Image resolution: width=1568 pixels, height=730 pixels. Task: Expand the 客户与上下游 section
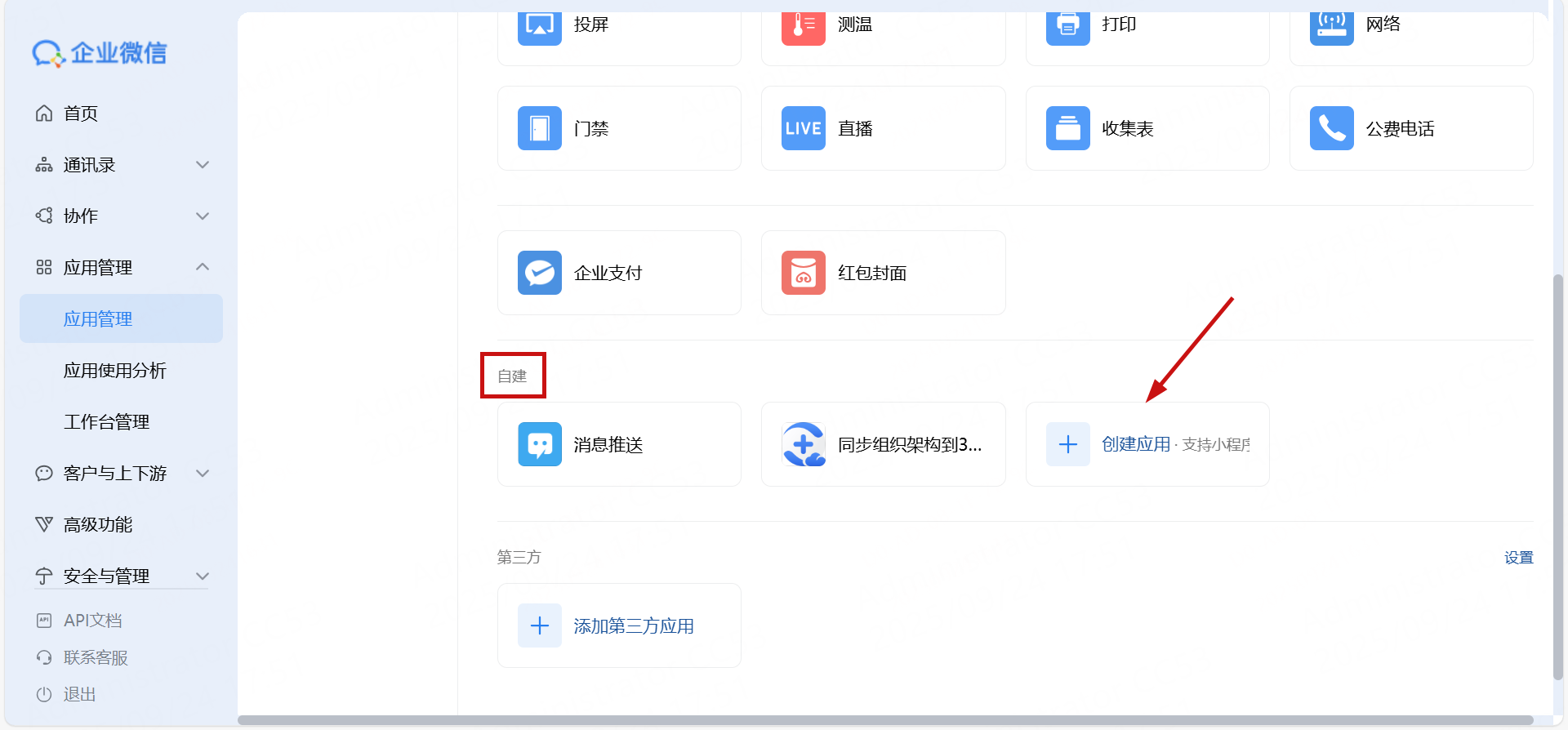tap(203, 474)
